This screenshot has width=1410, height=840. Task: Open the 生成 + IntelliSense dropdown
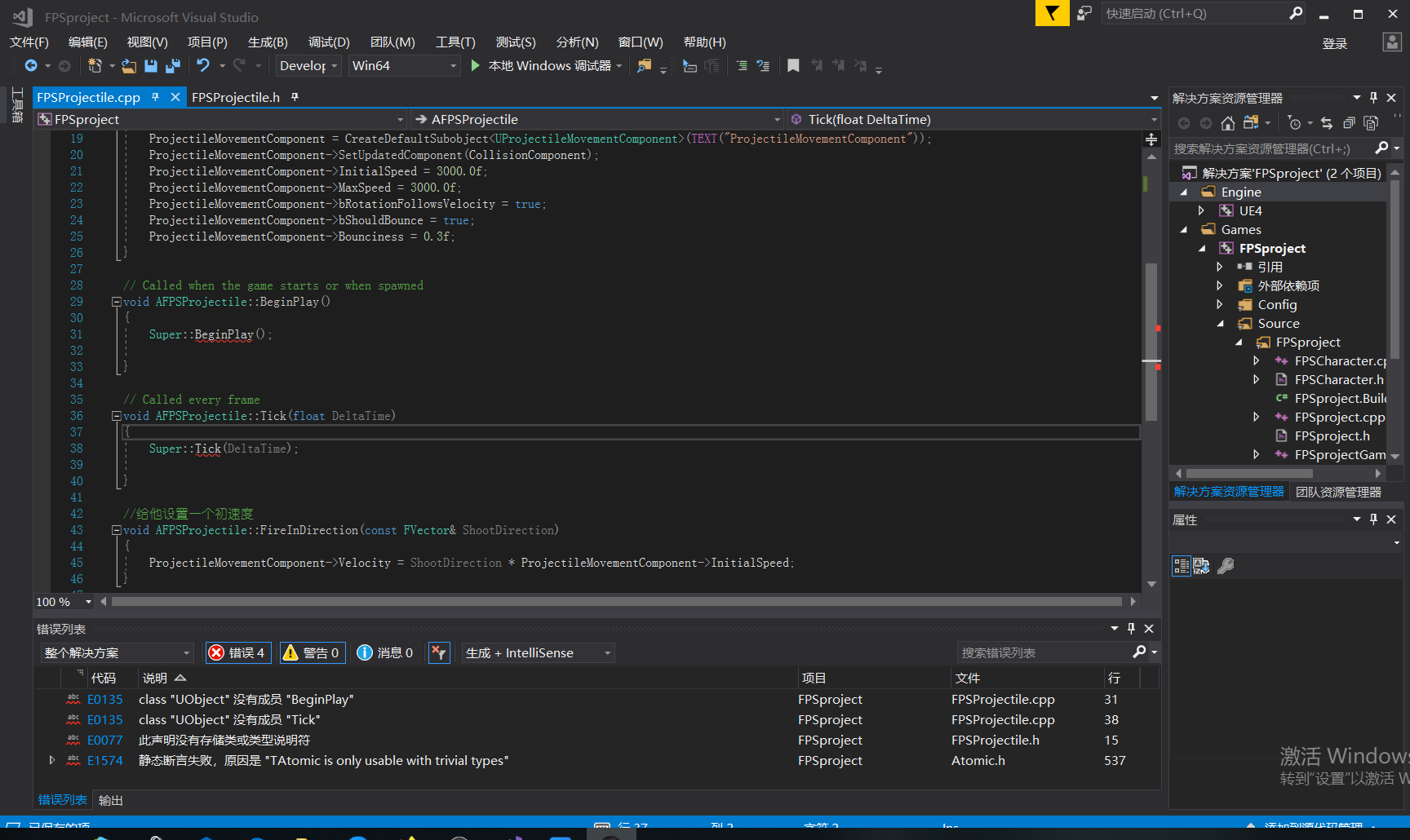[539, 652]
